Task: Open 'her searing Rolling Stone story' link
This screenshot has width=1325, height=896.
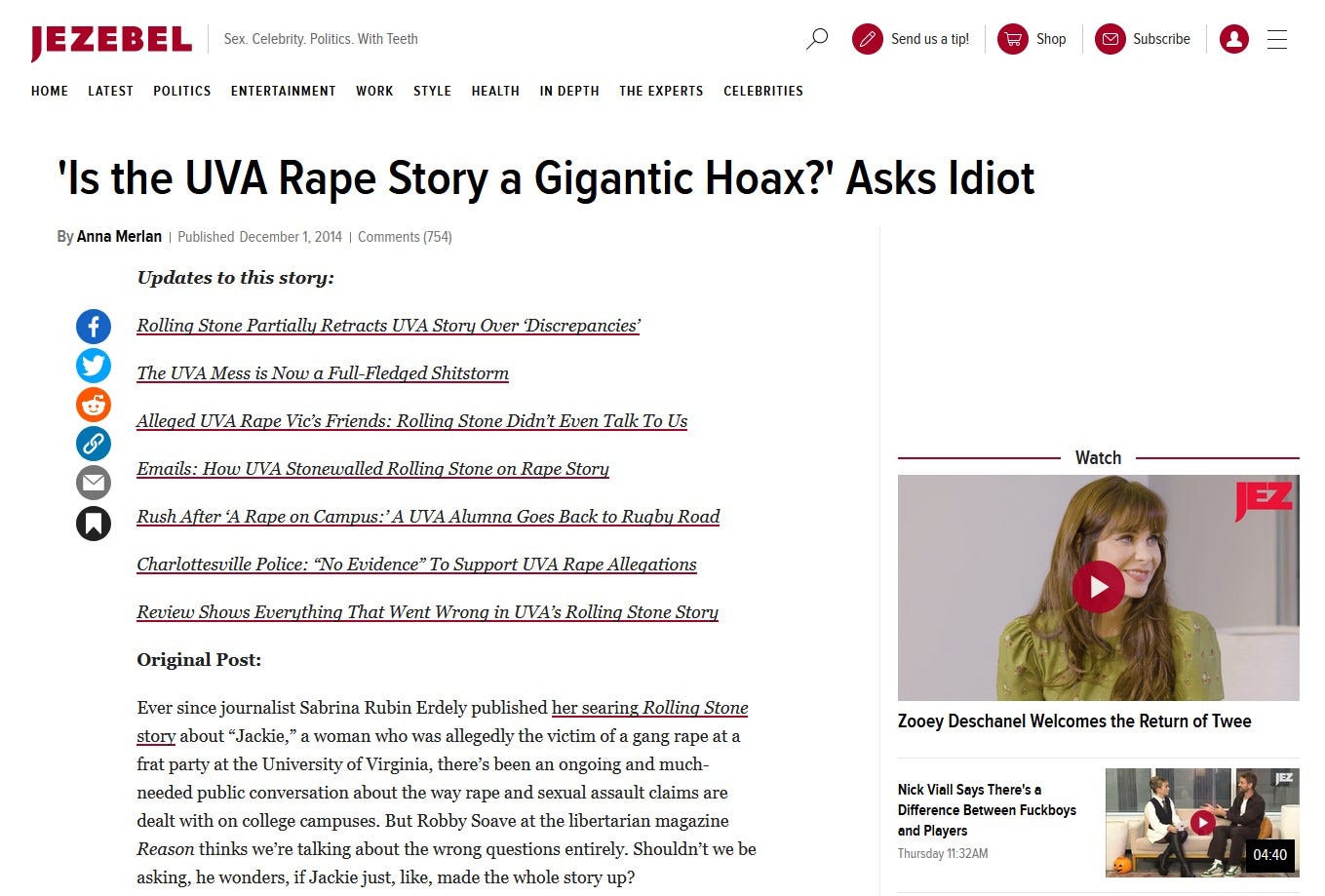Action: click(x=649, y=708)
